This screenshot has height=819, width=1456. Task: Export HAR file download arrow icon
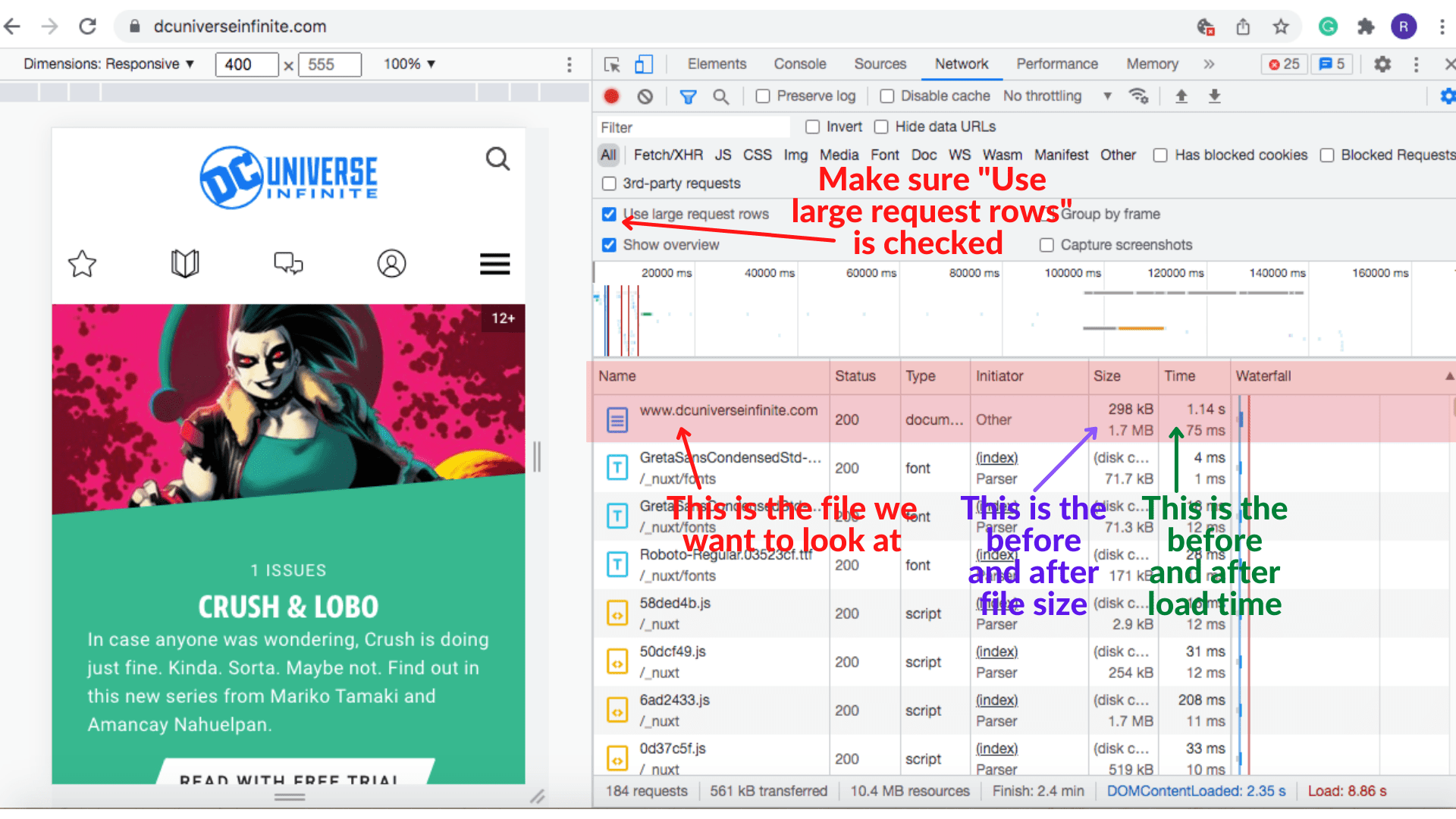point(1214,96)
